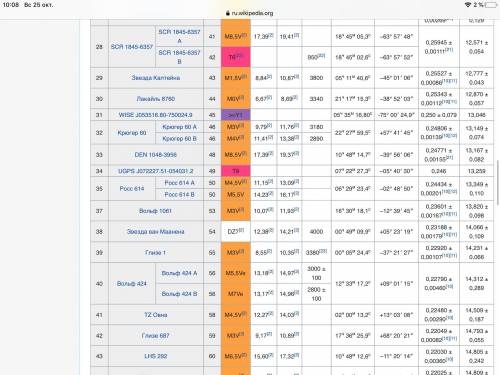Click the status bar time 10:08
The height and width of the screenshot is (375, 500).
tap(11, 5)
